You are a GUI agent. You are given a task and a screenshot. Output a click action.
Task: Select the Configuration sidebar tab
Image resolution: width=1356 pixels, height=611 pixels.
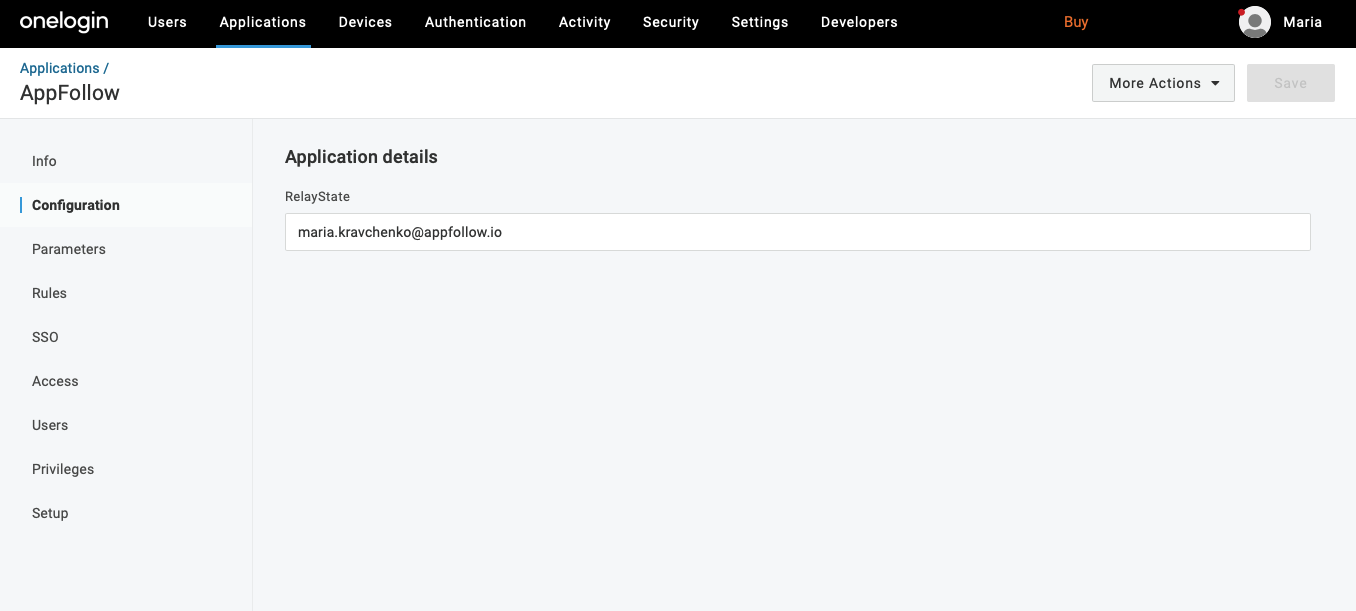pyautogui.click(x=126, y=205)
